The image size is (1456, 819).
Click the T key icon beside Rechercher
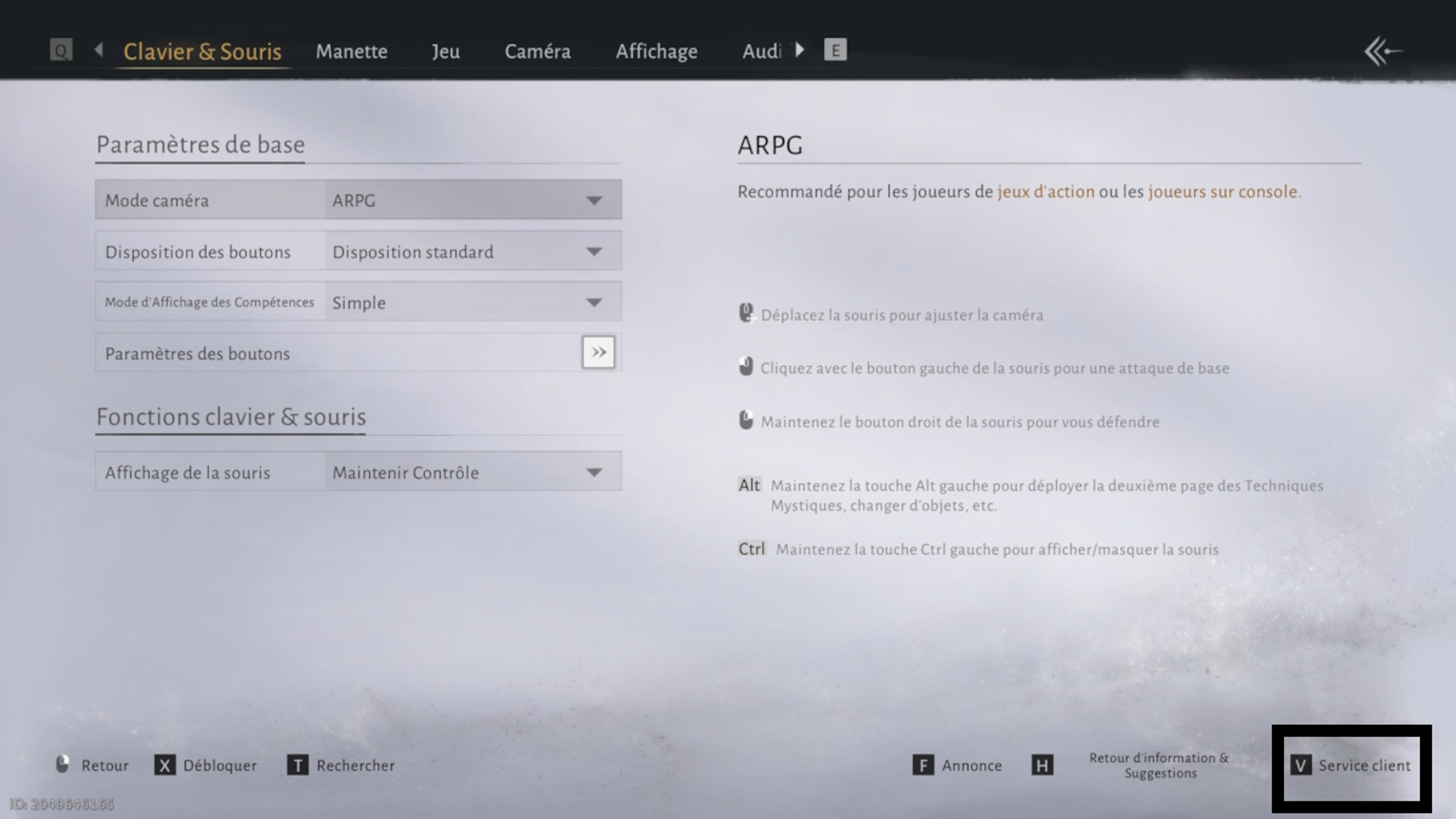pos(297,765)
